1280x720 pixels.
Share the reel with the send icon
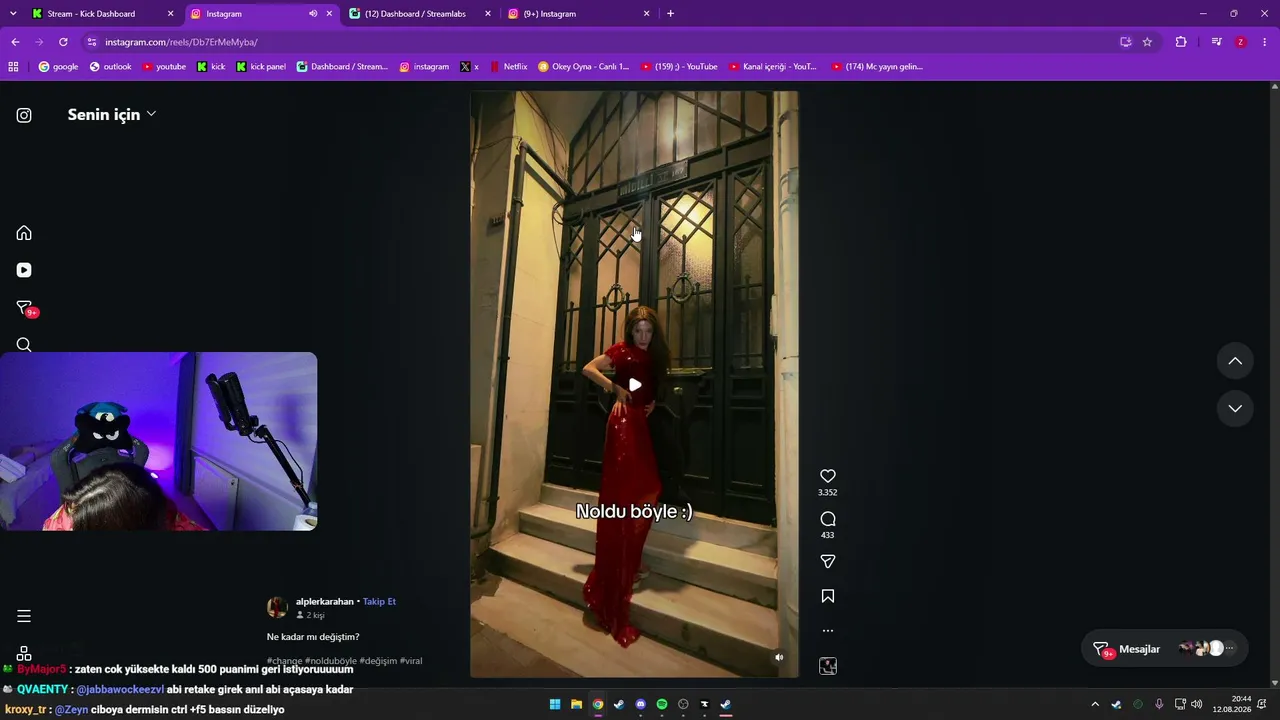pos(828,562)
